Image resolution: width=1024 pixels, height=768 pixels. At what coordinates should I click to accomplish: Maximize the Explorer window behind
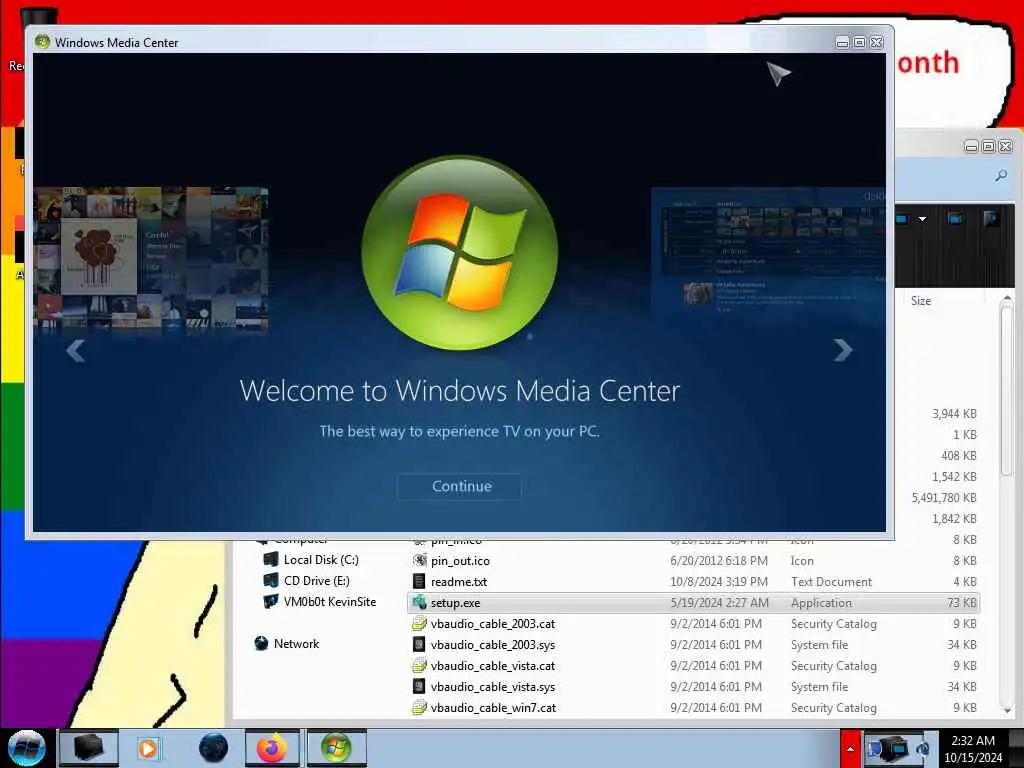click(x=988, y=146)
